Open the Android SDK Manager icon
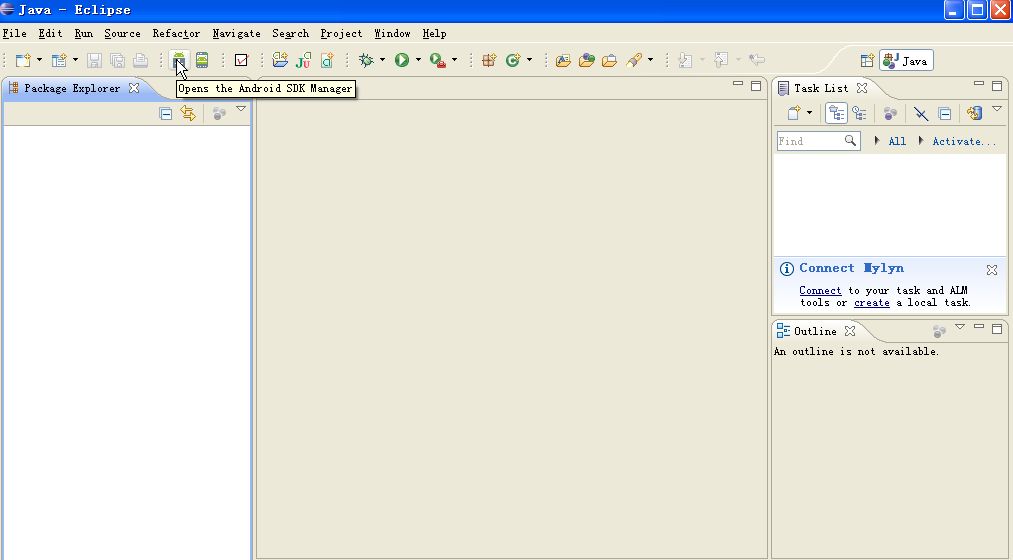The image size is (1013, 560). (179, 60)
